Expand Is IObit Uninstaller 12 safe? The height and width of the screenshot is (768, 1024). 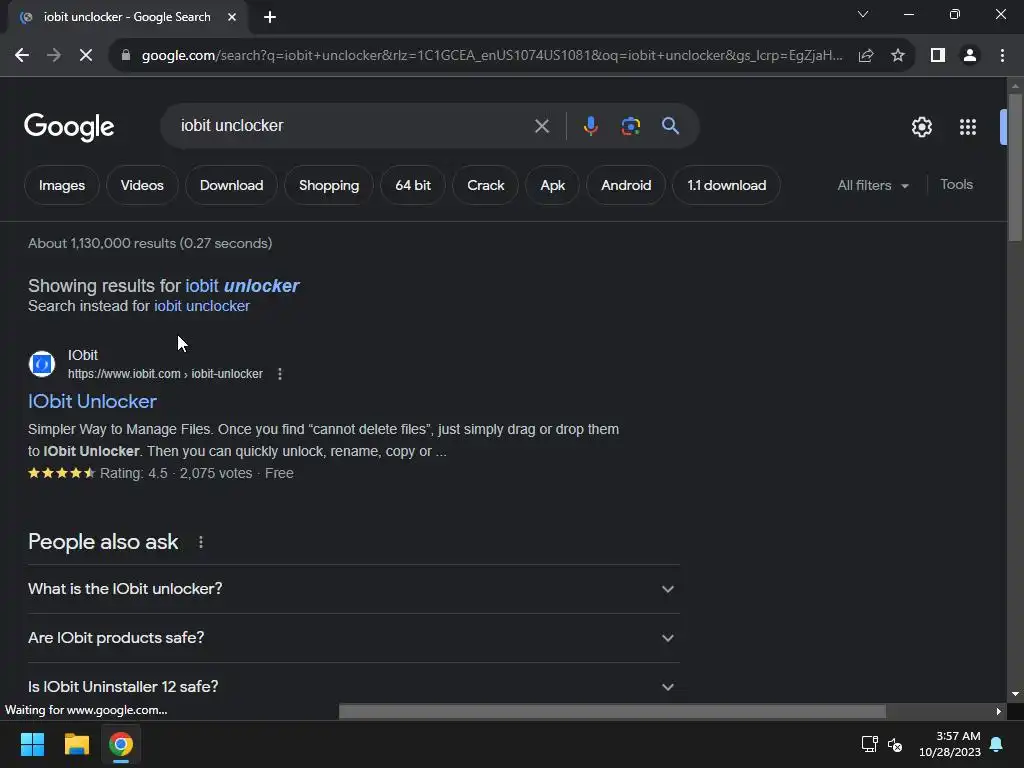[354, 686]
